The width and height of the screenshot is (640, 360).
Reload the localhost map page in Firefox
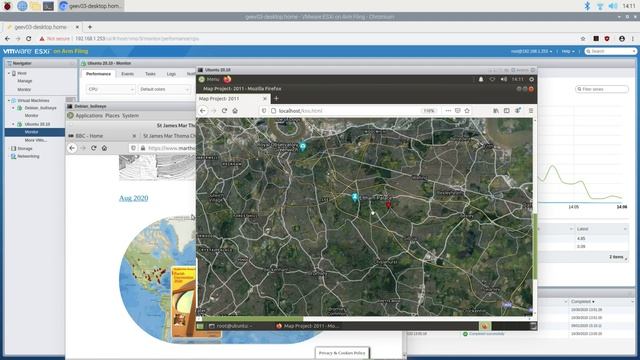pos(224,111)
